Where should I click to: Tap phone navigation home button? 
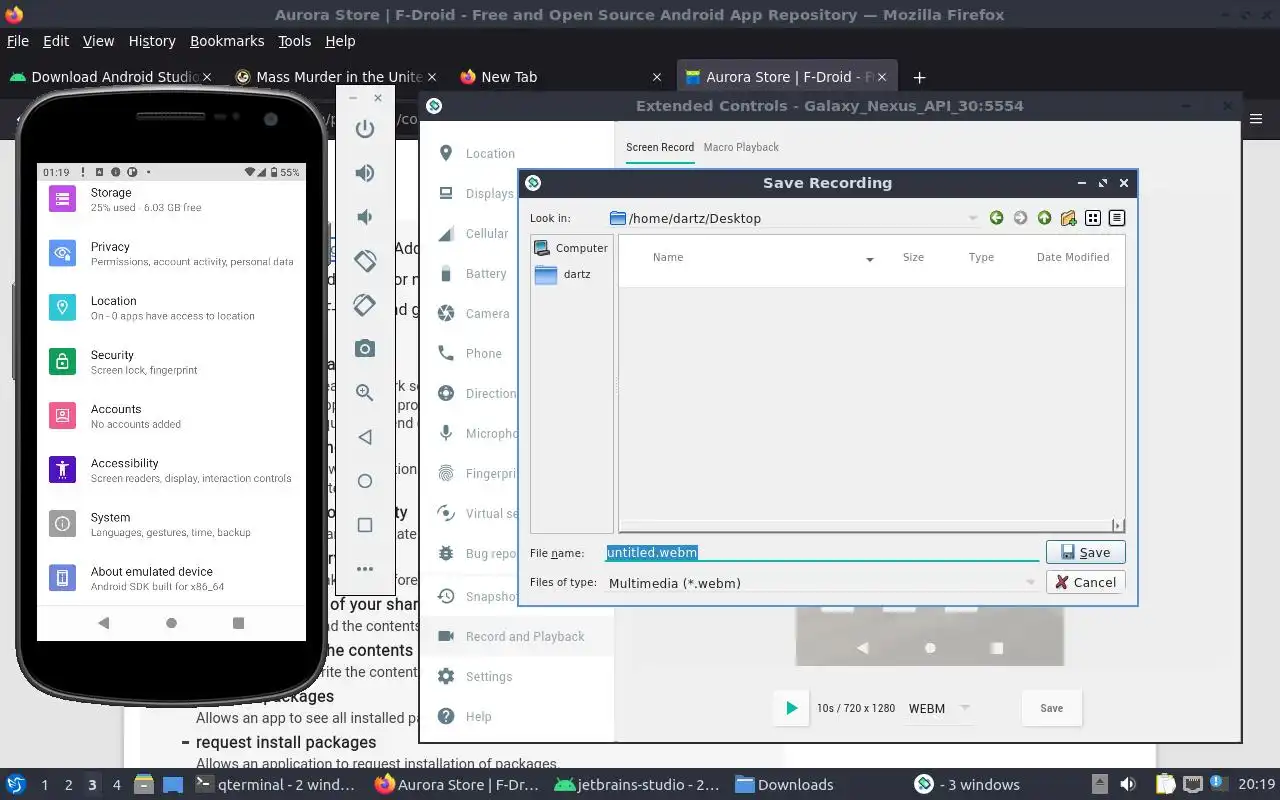[x=171, y=623]
